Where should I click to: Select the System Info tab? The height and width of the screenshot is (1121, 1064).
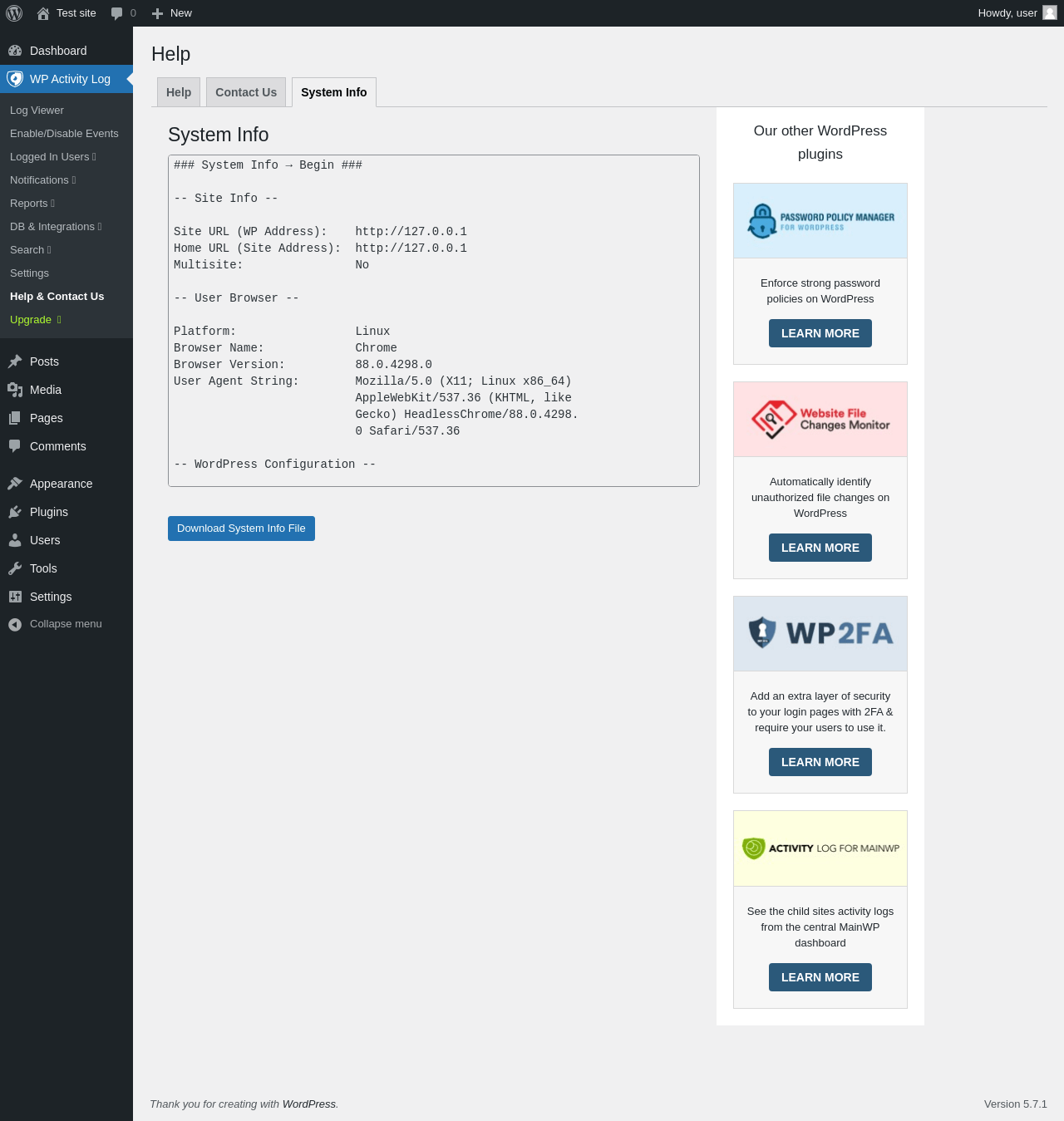coord(334,92)
